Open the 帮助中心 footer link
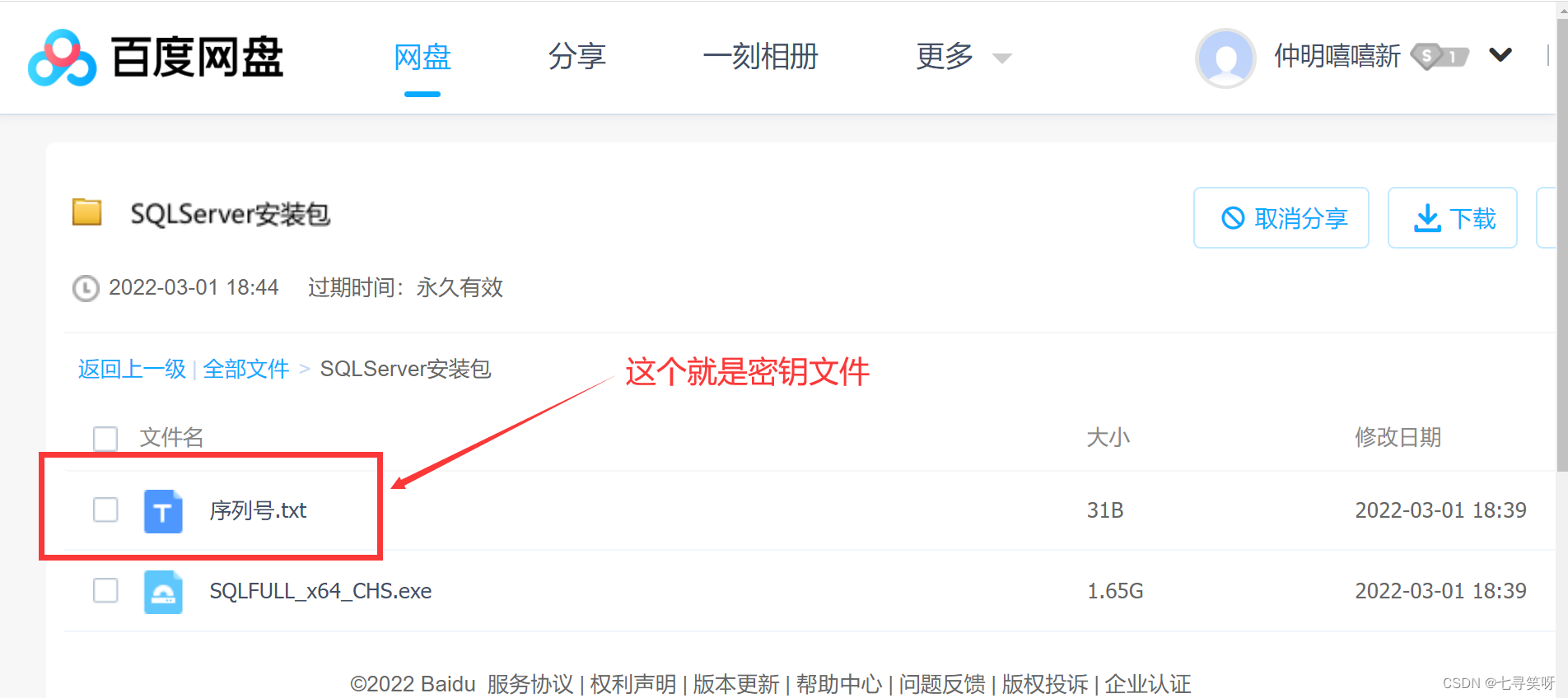The height and width of the screenshot is (698, 1568). tap(838, 684)
